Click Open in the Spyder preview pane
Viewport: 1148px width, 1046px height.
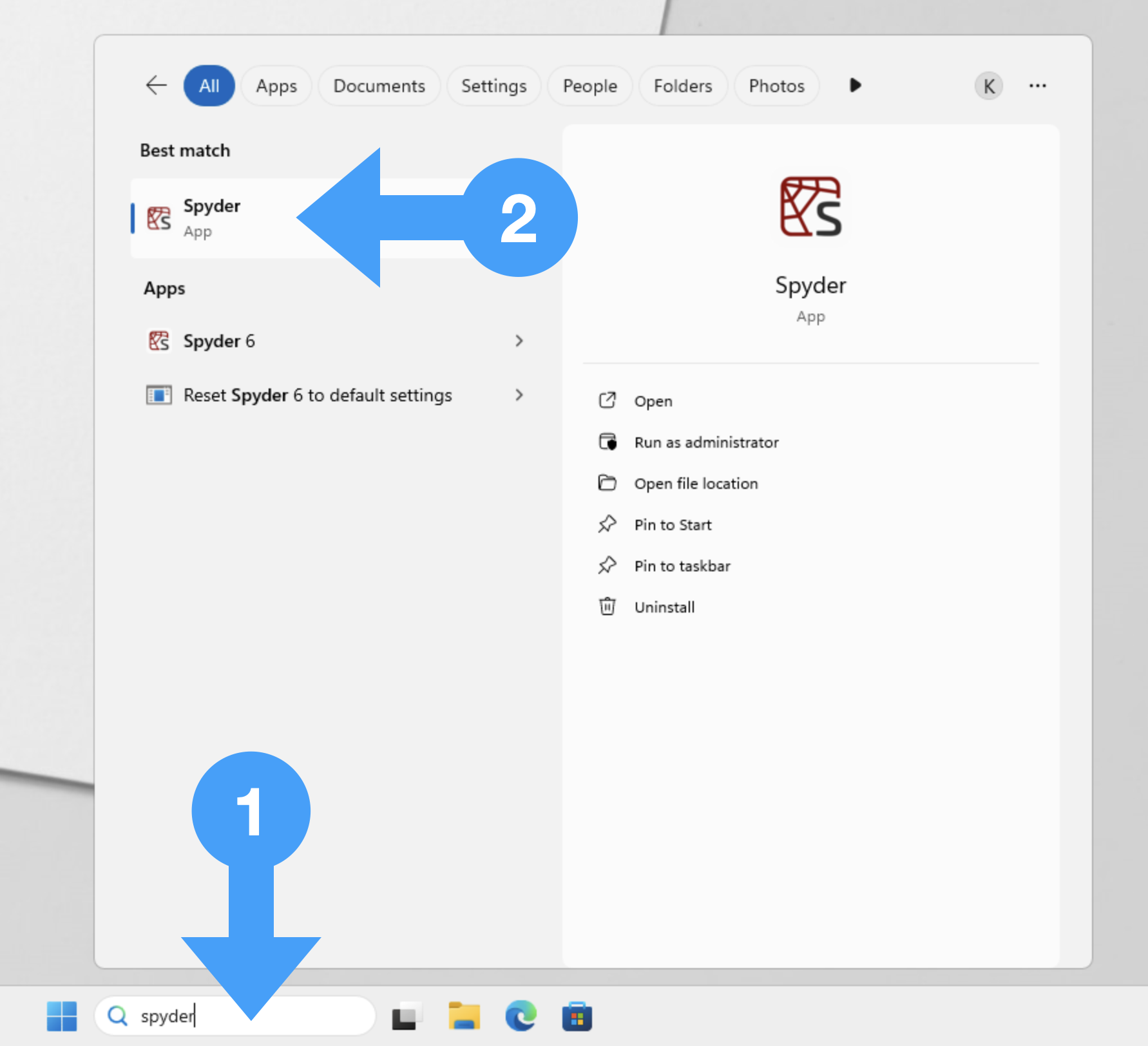click(653, 401)
